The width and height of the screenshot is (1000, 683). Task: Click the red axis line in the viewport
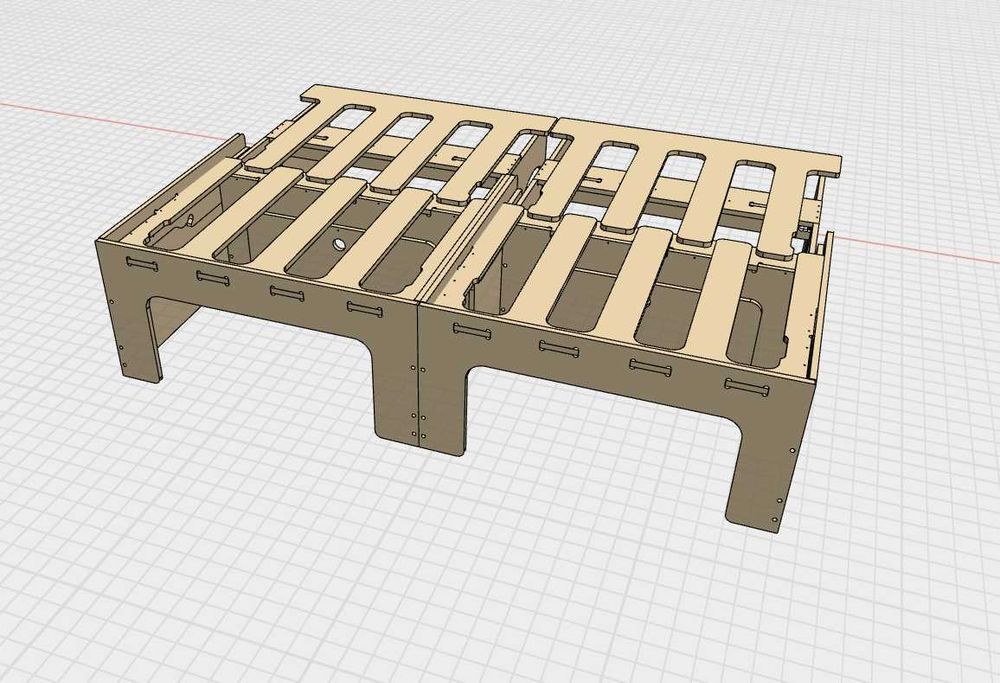(115, 119)
